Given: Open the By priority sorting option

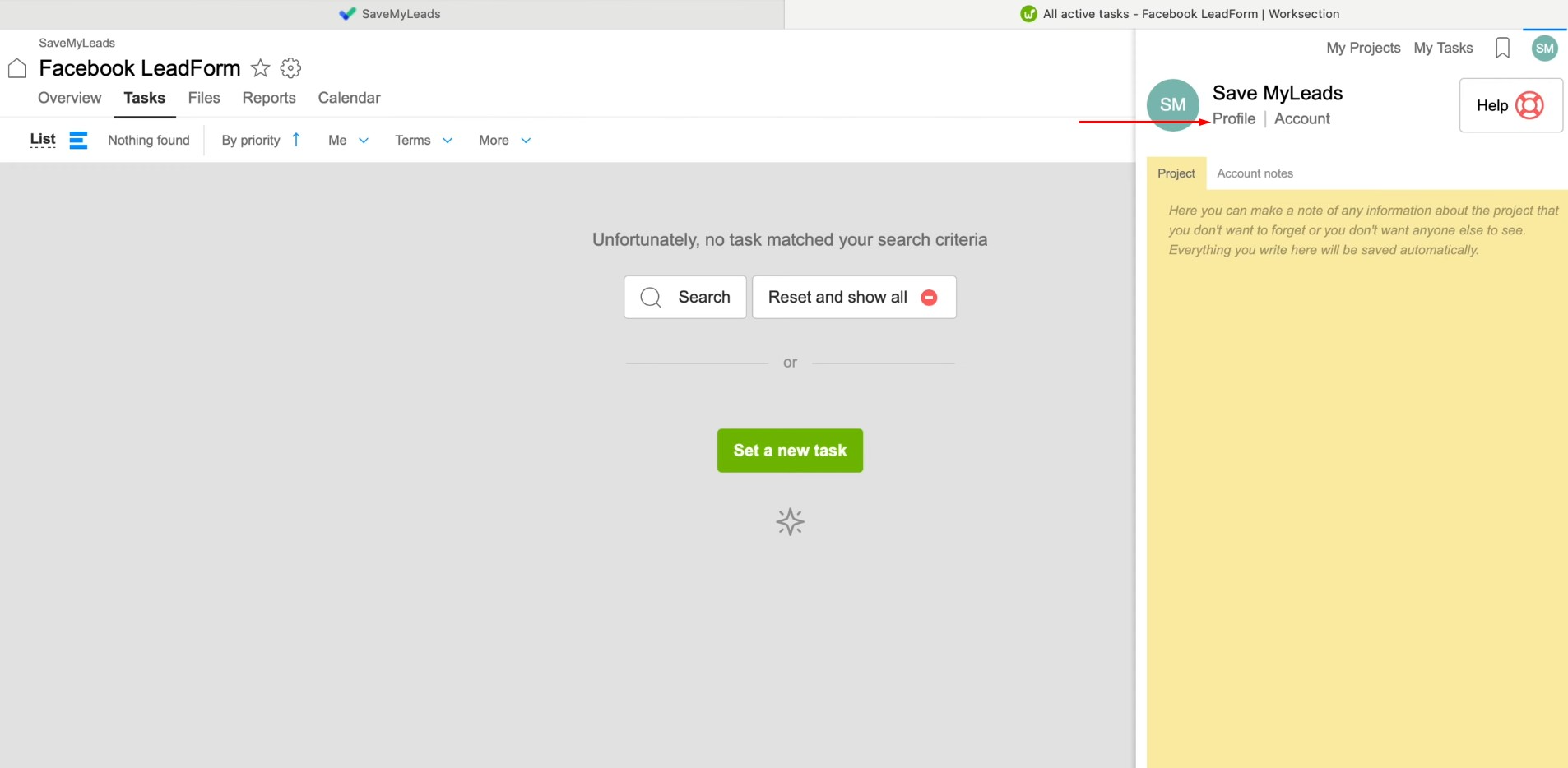Looking at the screenshot, I should coord(251,141).
